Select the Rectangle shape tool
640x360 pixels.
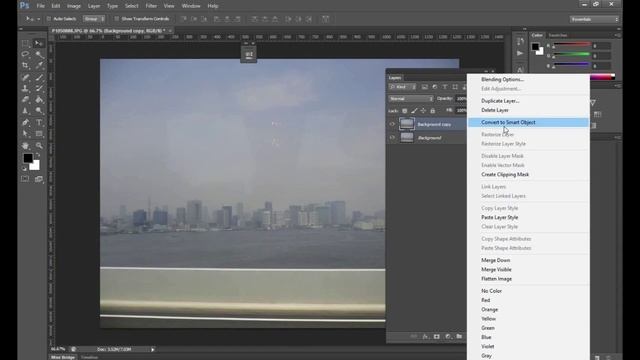39,133
